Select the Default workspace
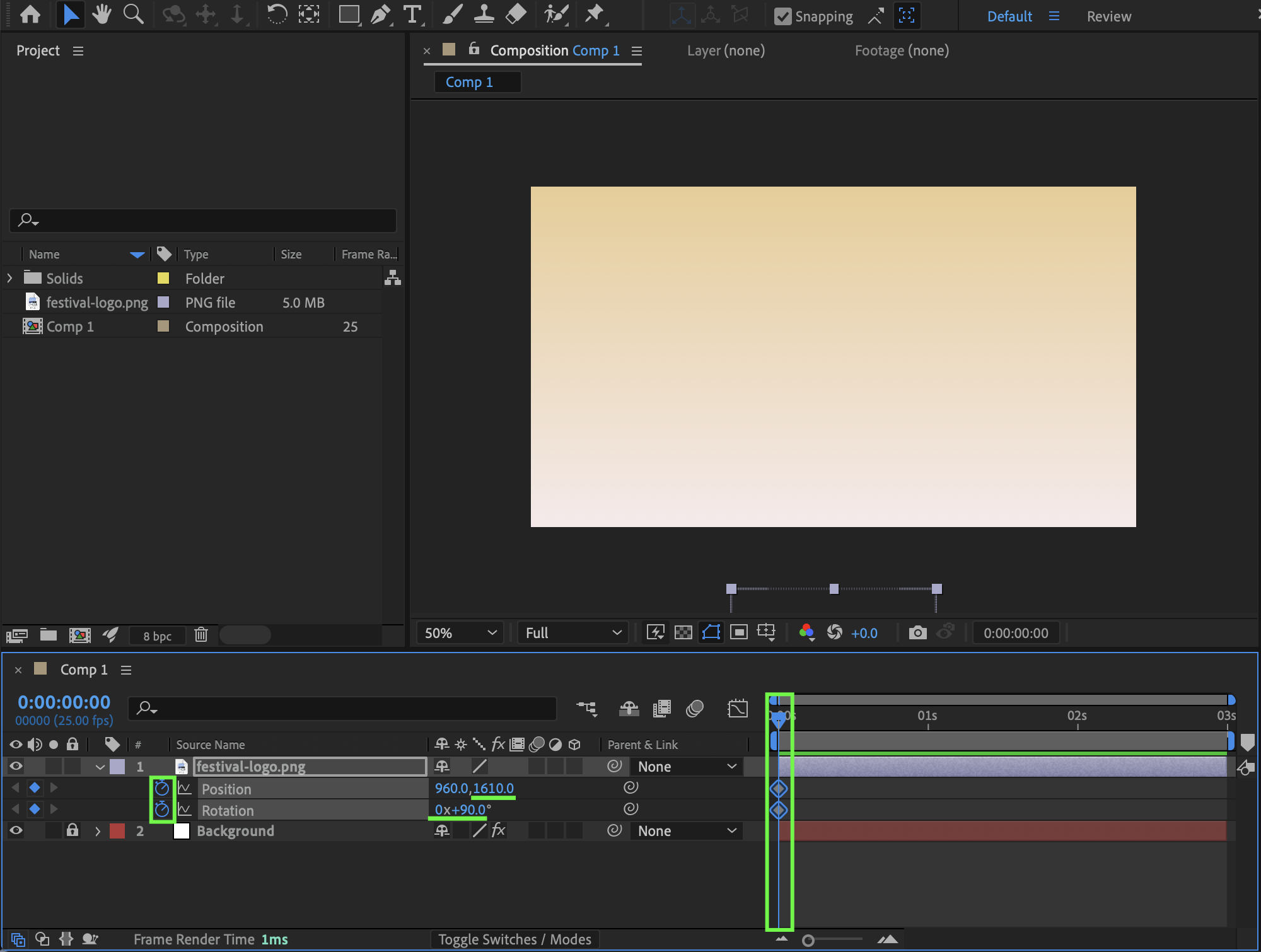This screenshot has height=952, width=1261. (1009, 16)
